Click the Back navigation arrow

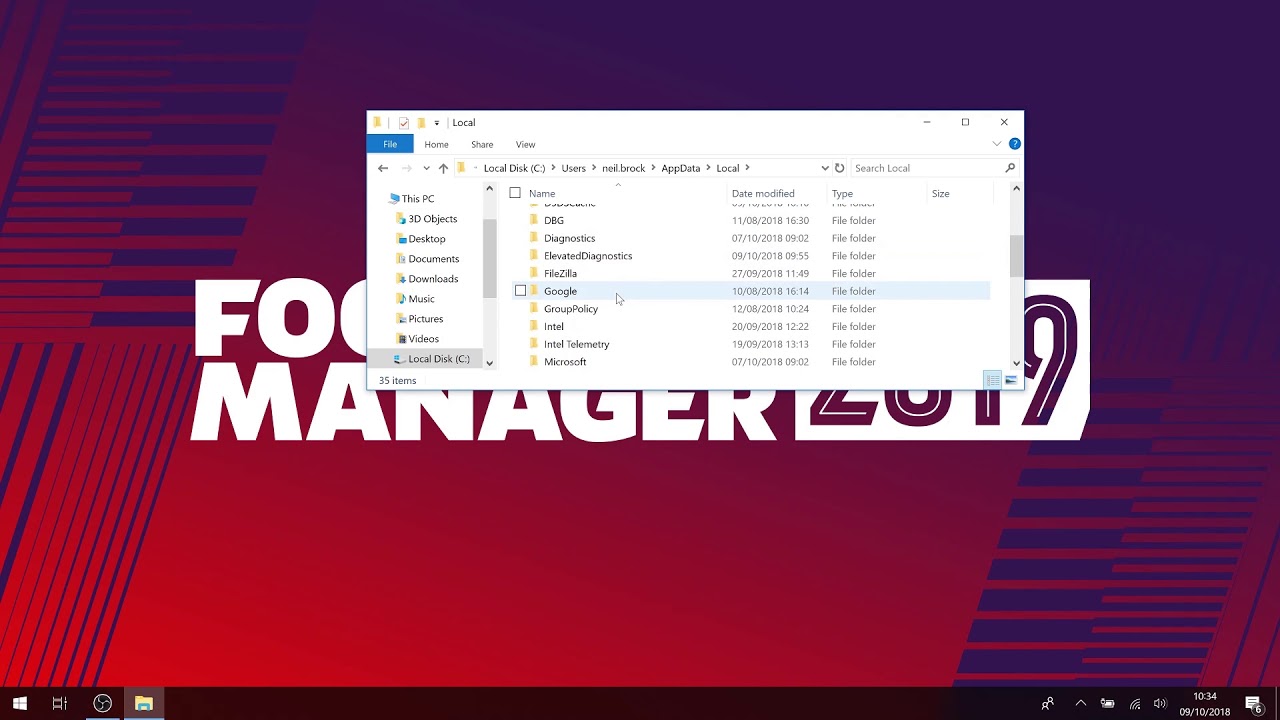click(383, 168)
